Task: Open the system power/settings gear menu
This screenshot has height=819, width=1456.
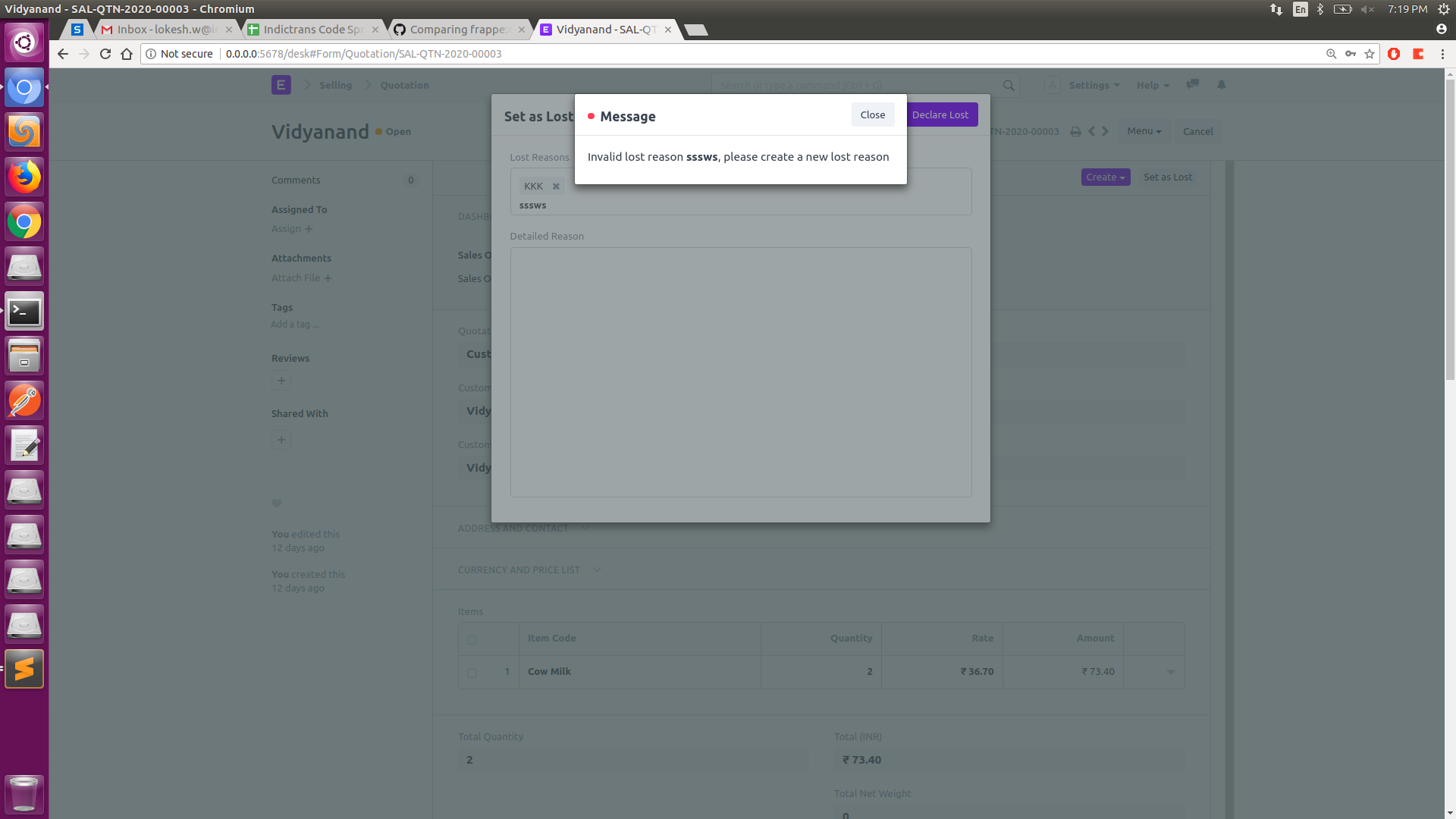Action: (x=1443, y=9)
